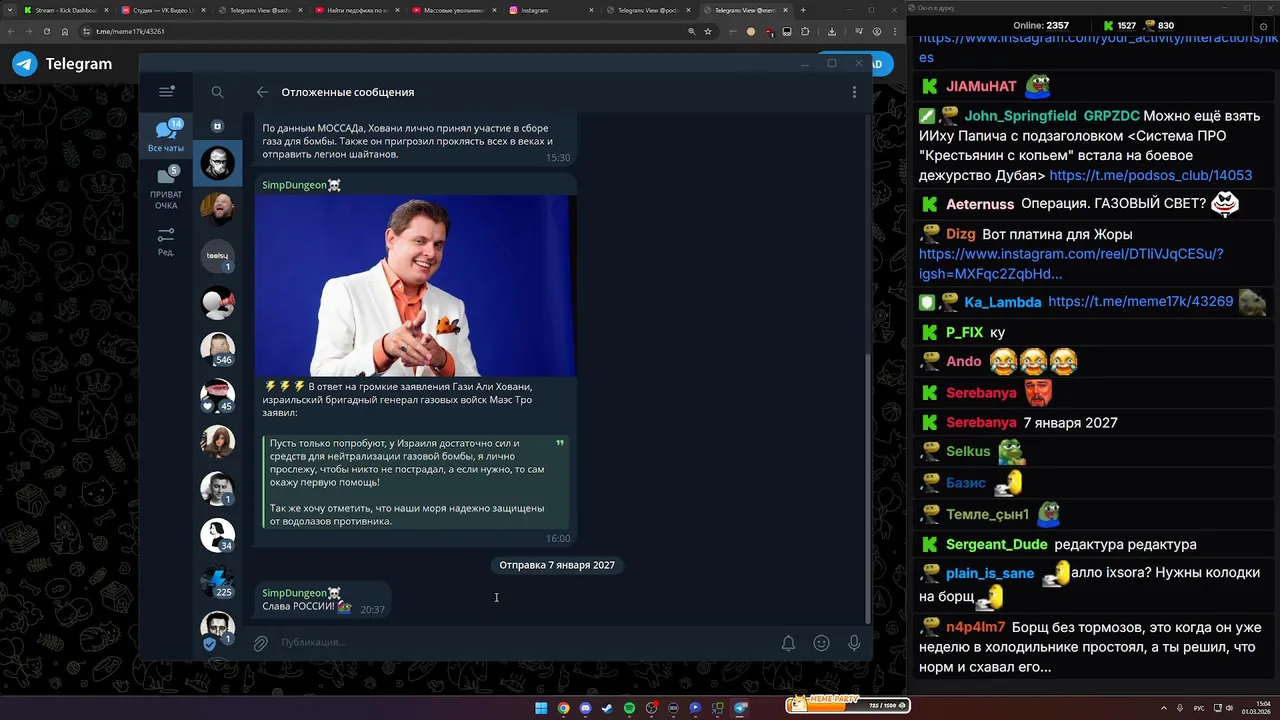Click the 'Online: 2357' counter
The image size is (1280, 720).
click(1041, 25)
